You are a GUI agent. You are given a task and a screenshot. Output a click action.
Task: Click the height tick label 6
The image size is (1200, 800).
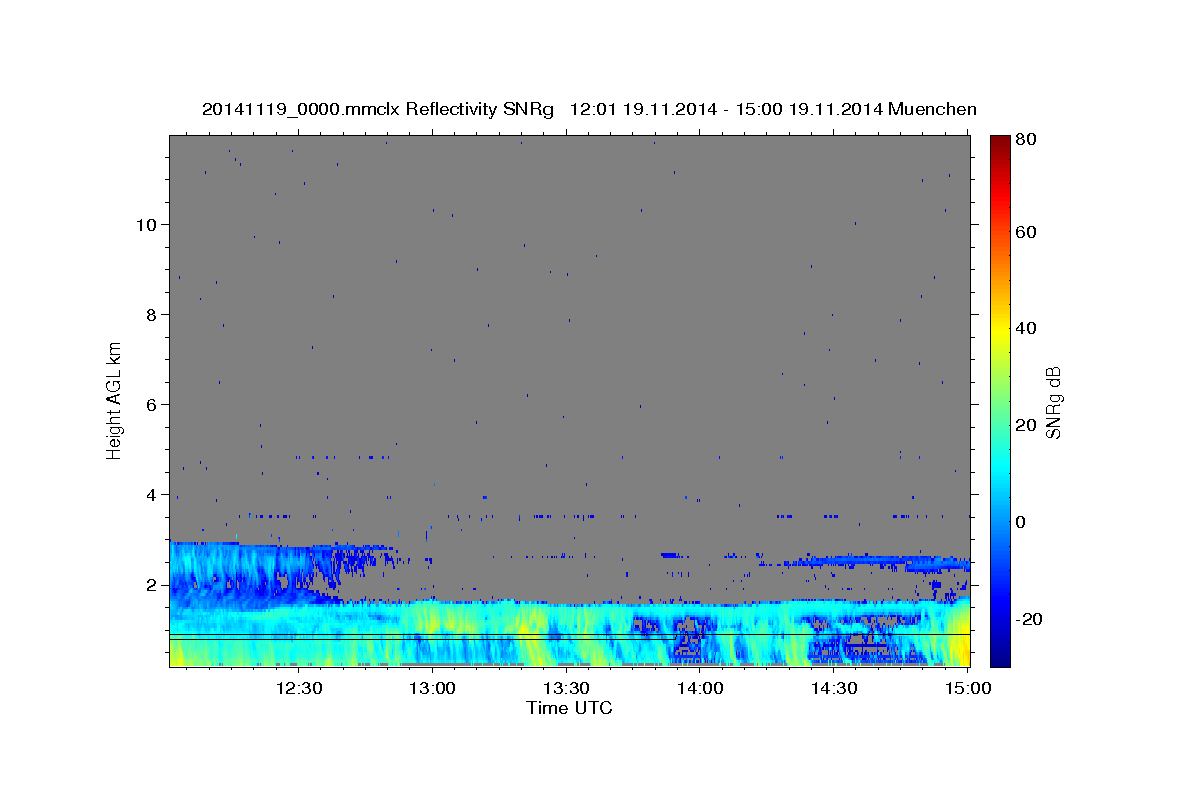152,404
